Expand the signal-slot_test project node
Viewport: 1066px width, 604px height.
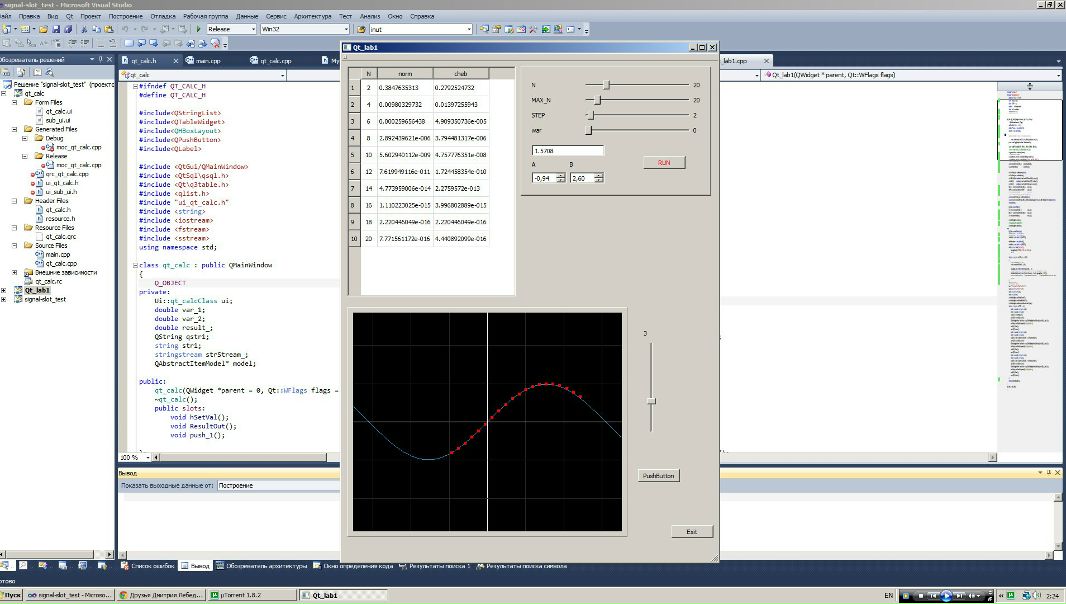[5, 299]
